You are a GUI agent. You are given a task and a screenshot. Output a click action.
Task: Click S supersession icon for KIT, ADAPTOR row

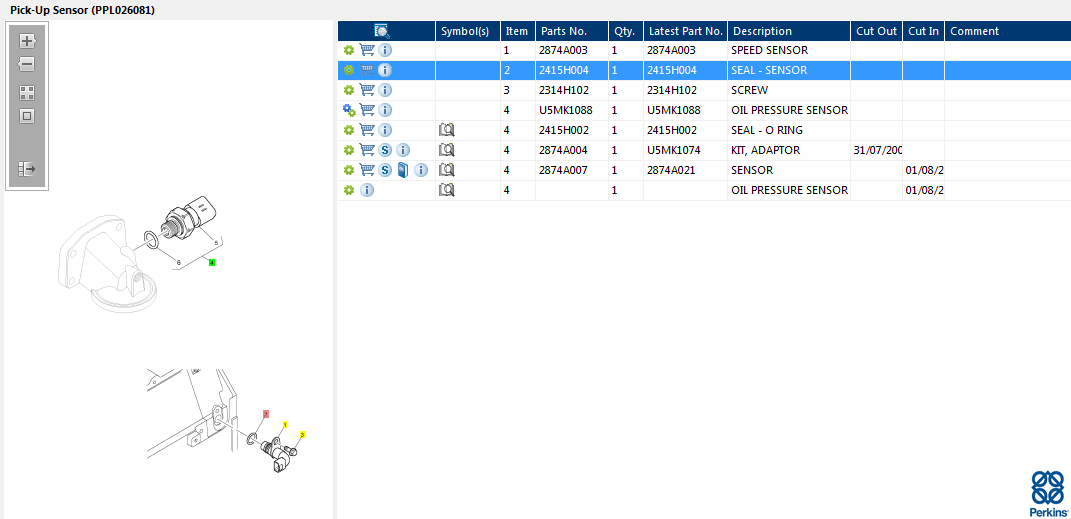385,150
